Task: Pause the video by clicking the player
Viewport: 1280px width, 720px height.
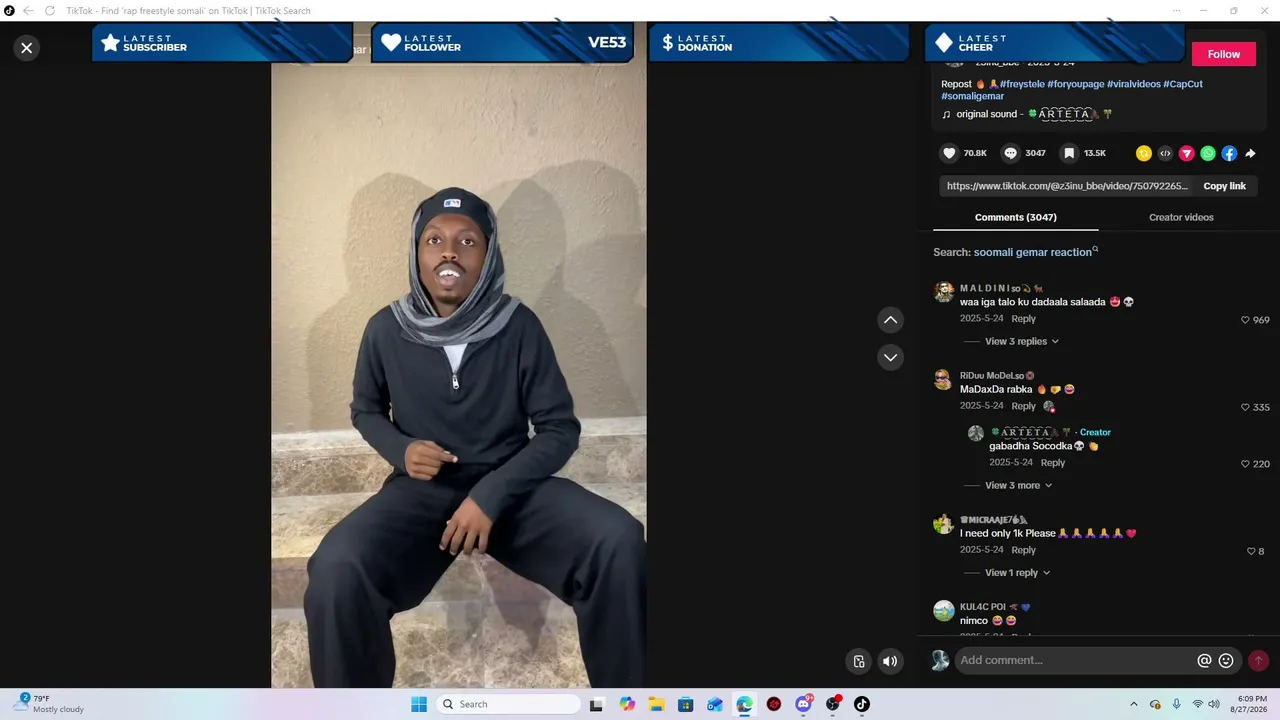Action: click(x=459, y=375)
